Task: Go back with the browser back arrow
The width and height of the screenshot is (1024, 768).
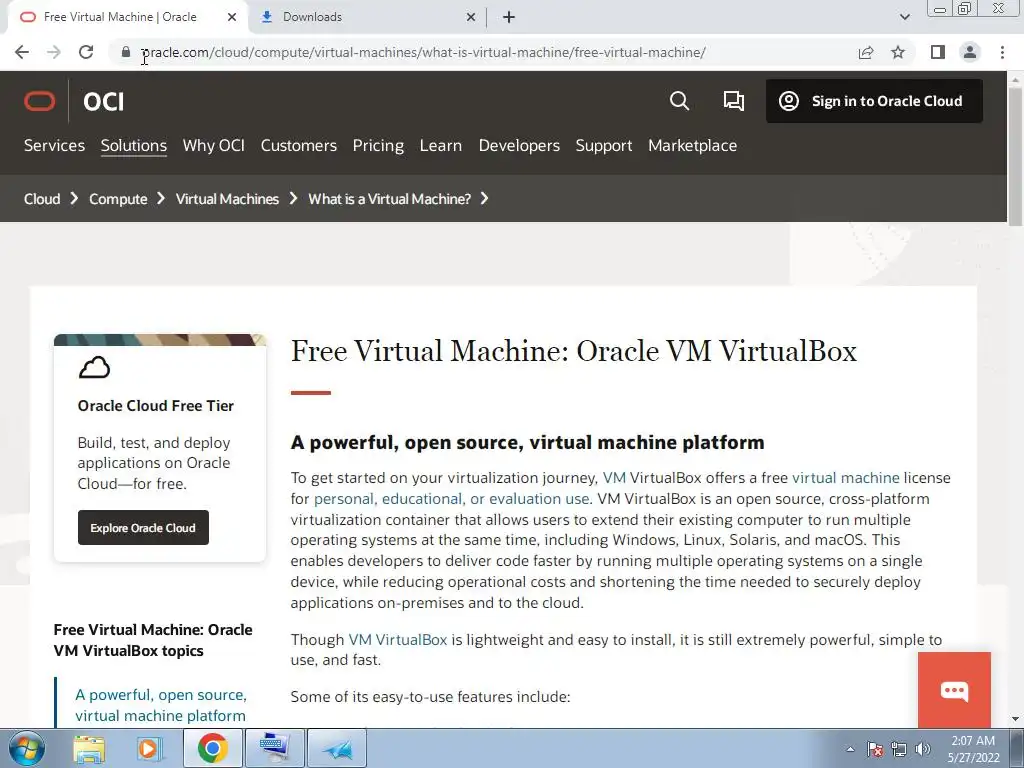Action: (22, 52)
